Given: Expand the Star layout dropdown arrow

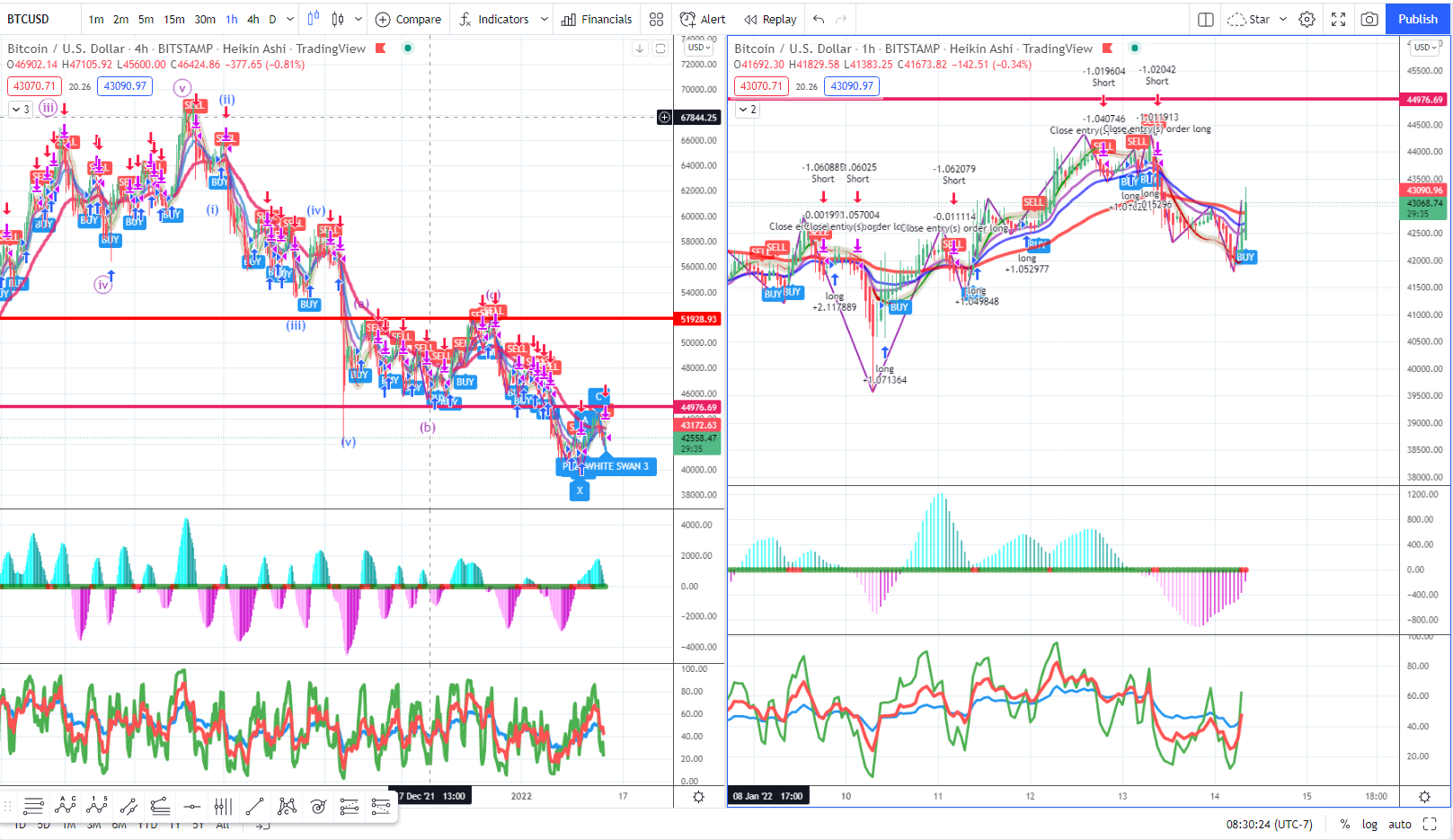Looking at the screenshot, I should pyautogui.click(x=1283, y=19).
